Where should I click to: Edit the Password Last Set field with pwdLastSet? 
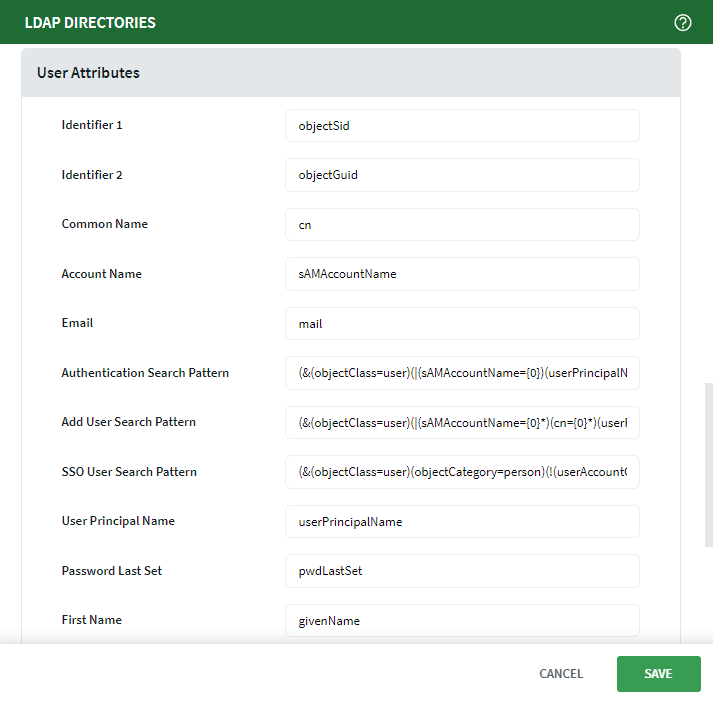(x=462, y=571)
